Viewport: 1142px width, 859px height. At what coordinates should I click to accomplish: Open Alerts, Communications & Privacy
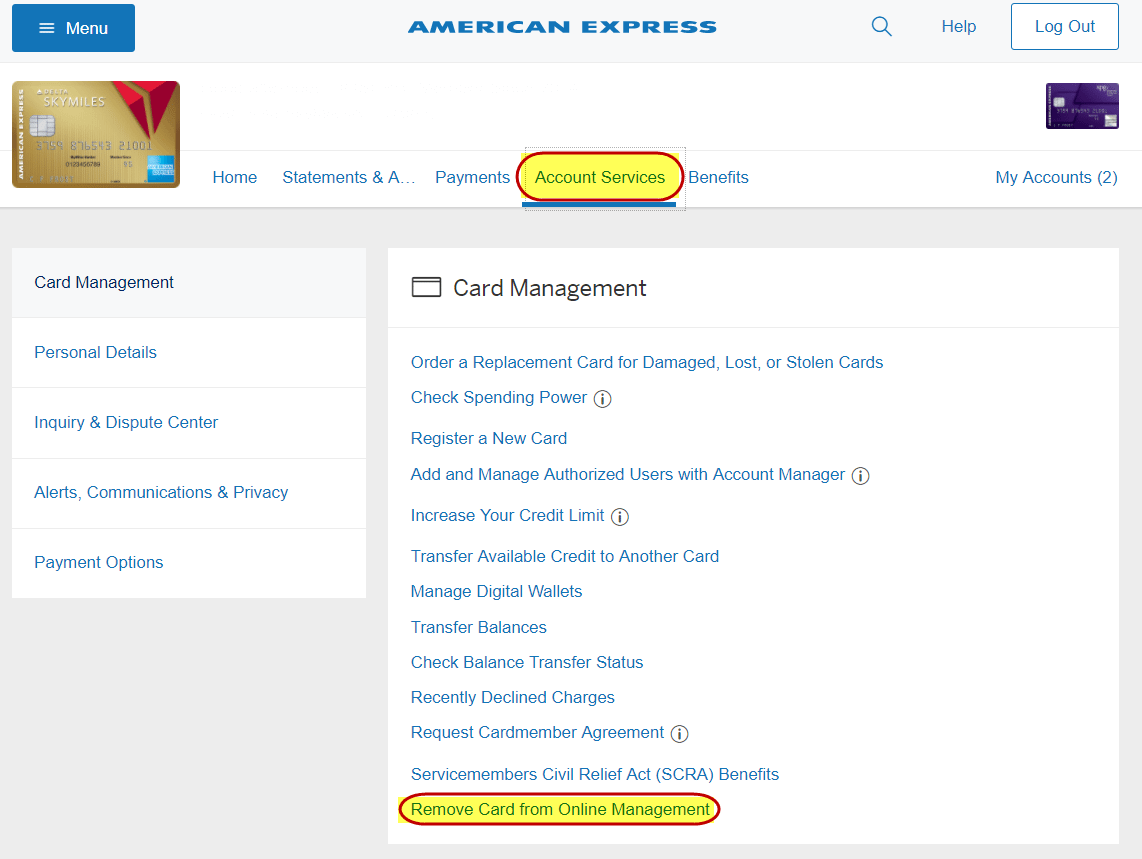(x=189, y=493)
